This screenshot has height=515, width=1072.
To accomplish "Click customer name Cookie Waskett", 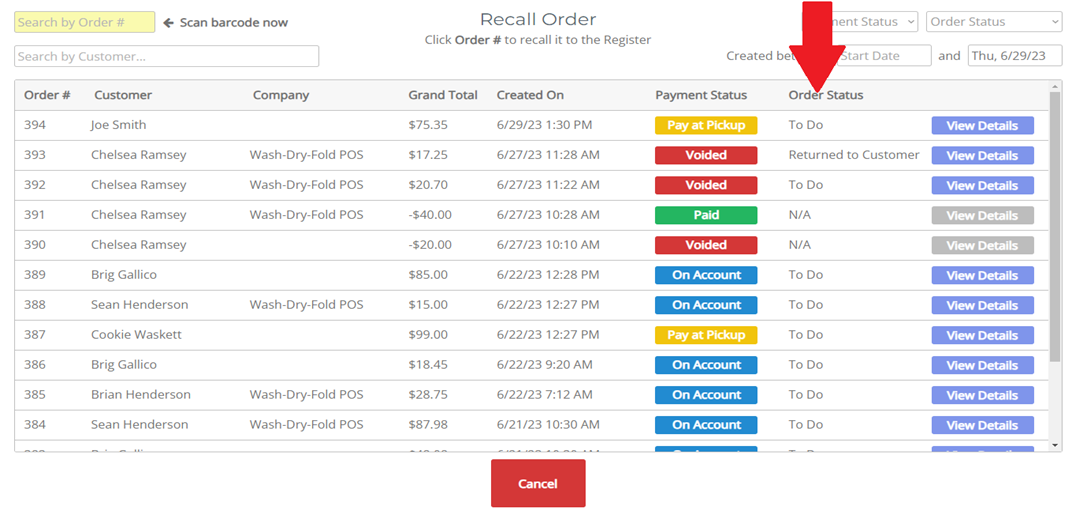I will pyautogui.click(x=136, y=334).
